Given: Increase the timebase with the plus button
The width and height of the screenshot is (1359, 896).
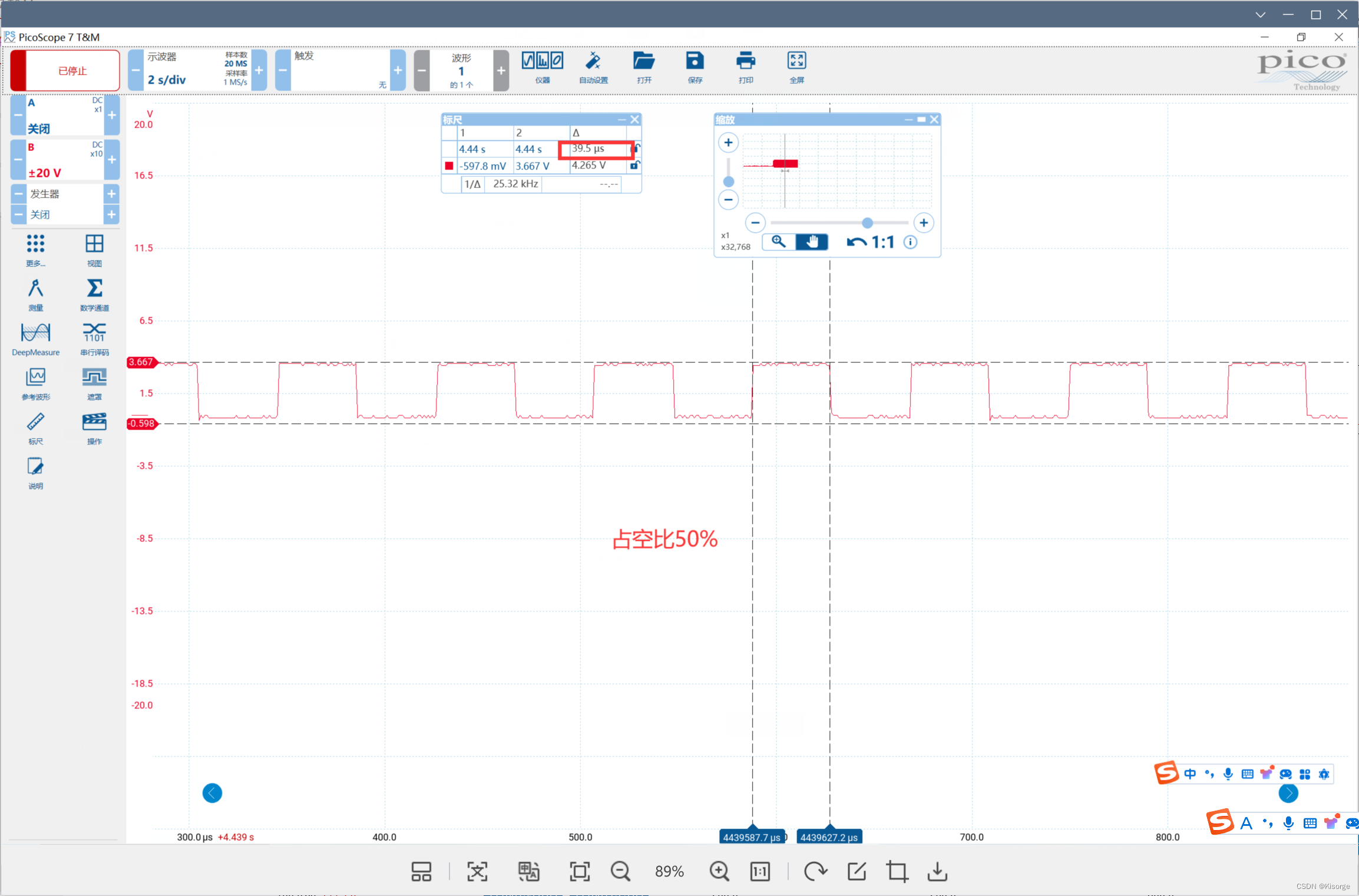Looking at the screenshot, I should tap(259, 70).
